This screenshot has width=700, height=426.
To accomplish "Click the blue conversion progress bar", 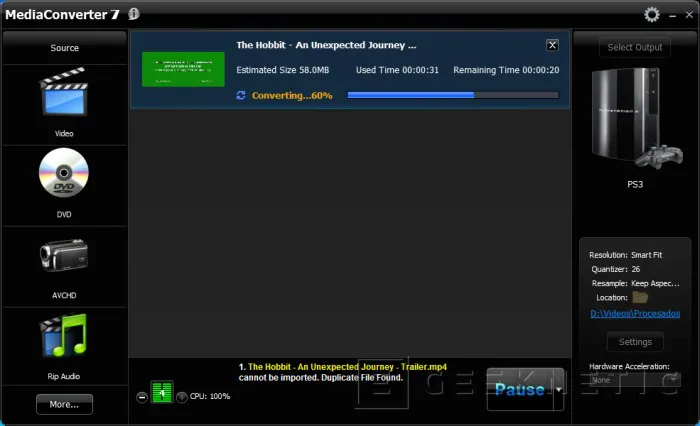I will [453, 95].
